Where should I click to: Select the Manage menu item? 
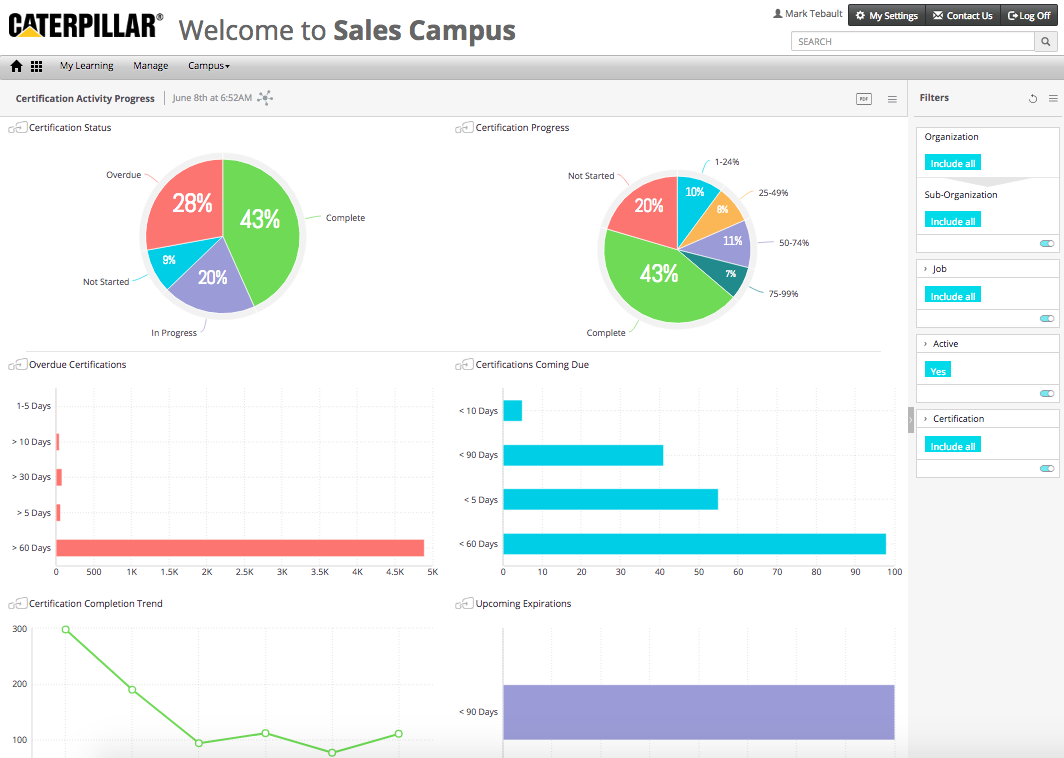point(150,66)
